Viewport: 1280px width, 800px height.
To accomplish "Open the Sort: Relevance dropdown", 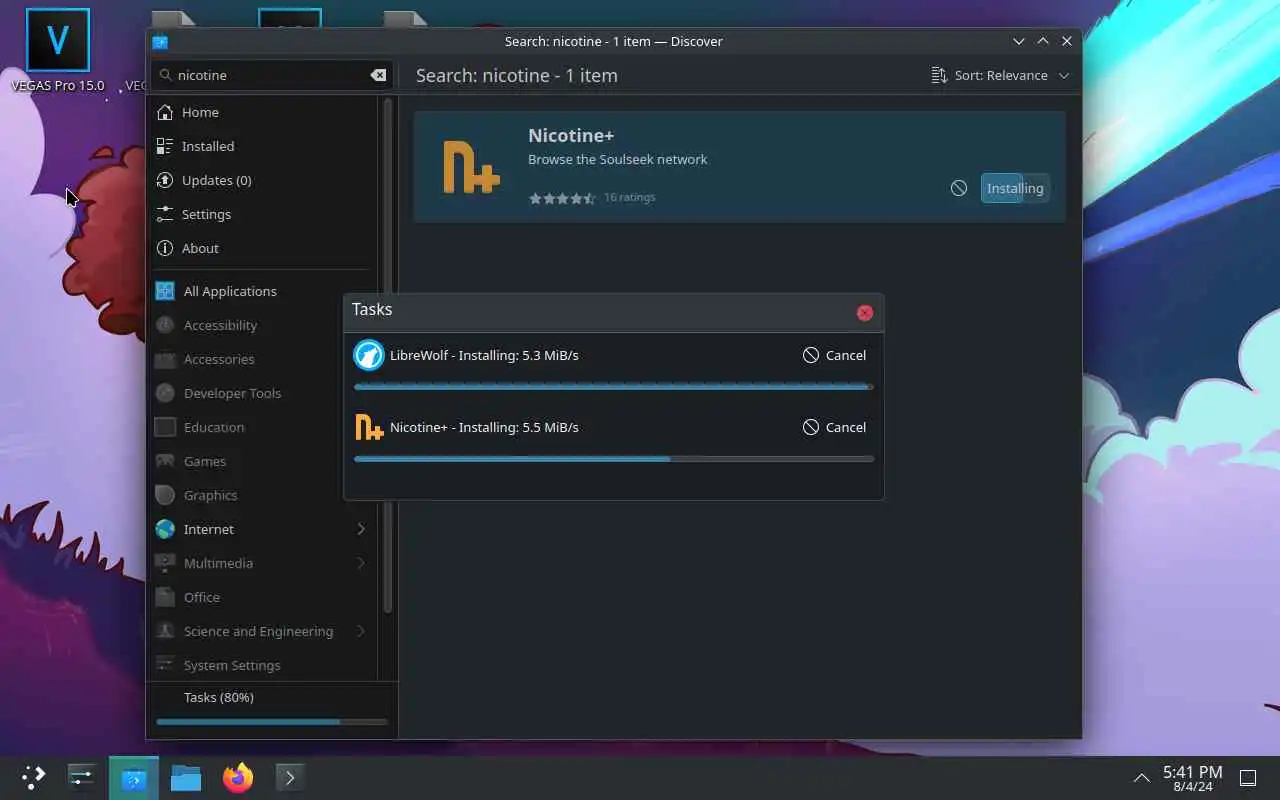I will pyautogui.click(x=1000, y=75).
